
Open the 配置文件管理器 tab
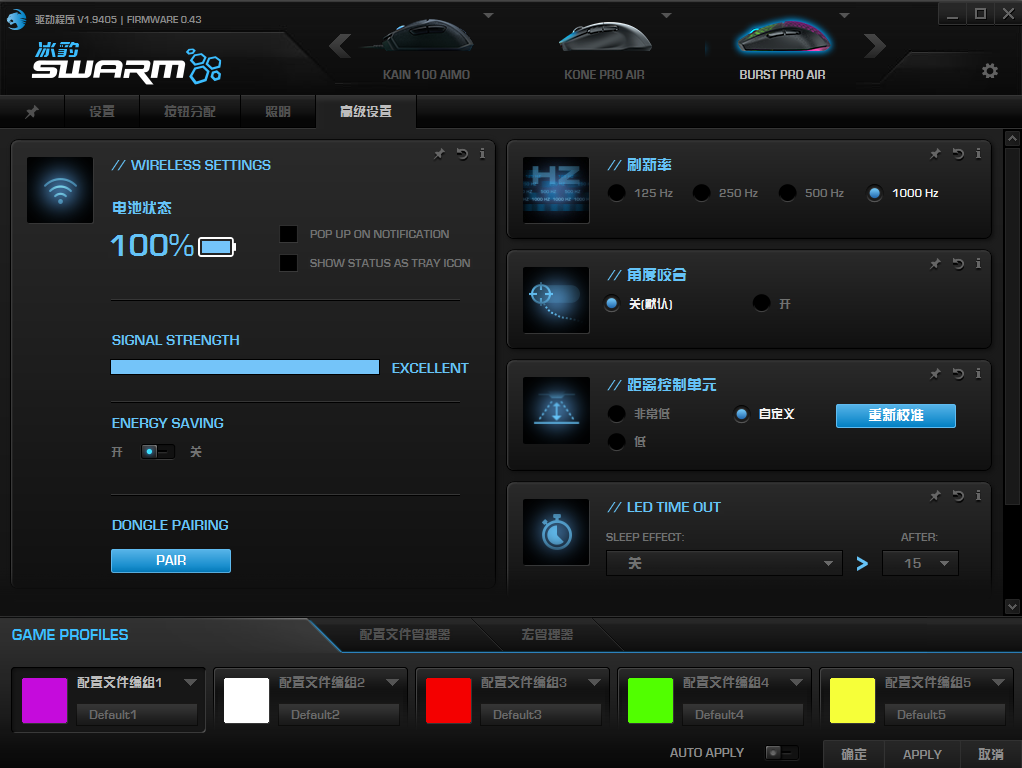(x=405, y=634)
